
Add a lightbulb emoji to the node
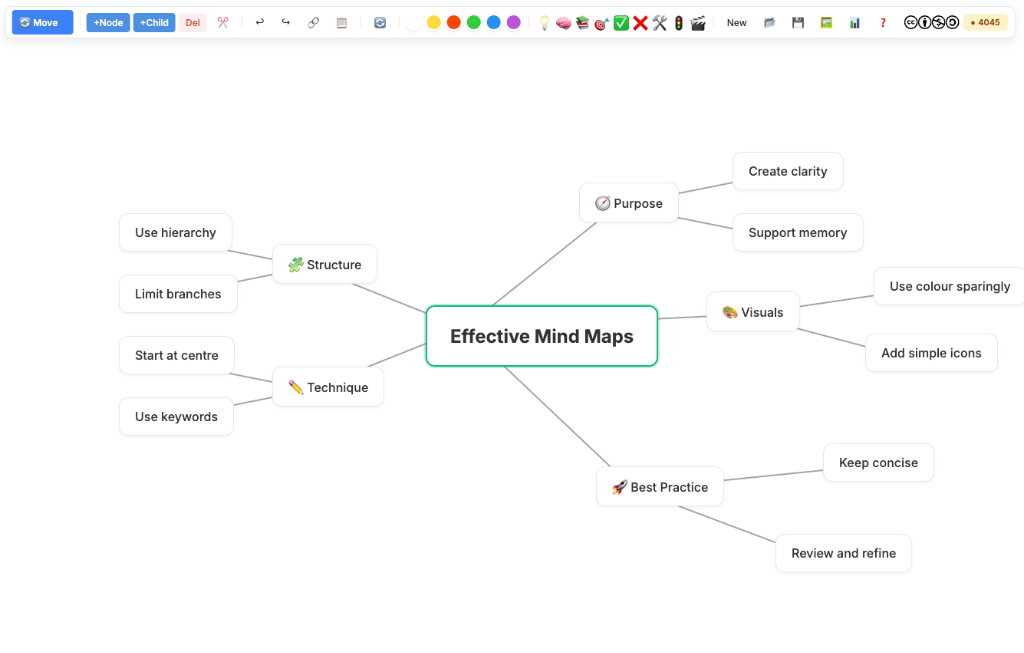543,21
